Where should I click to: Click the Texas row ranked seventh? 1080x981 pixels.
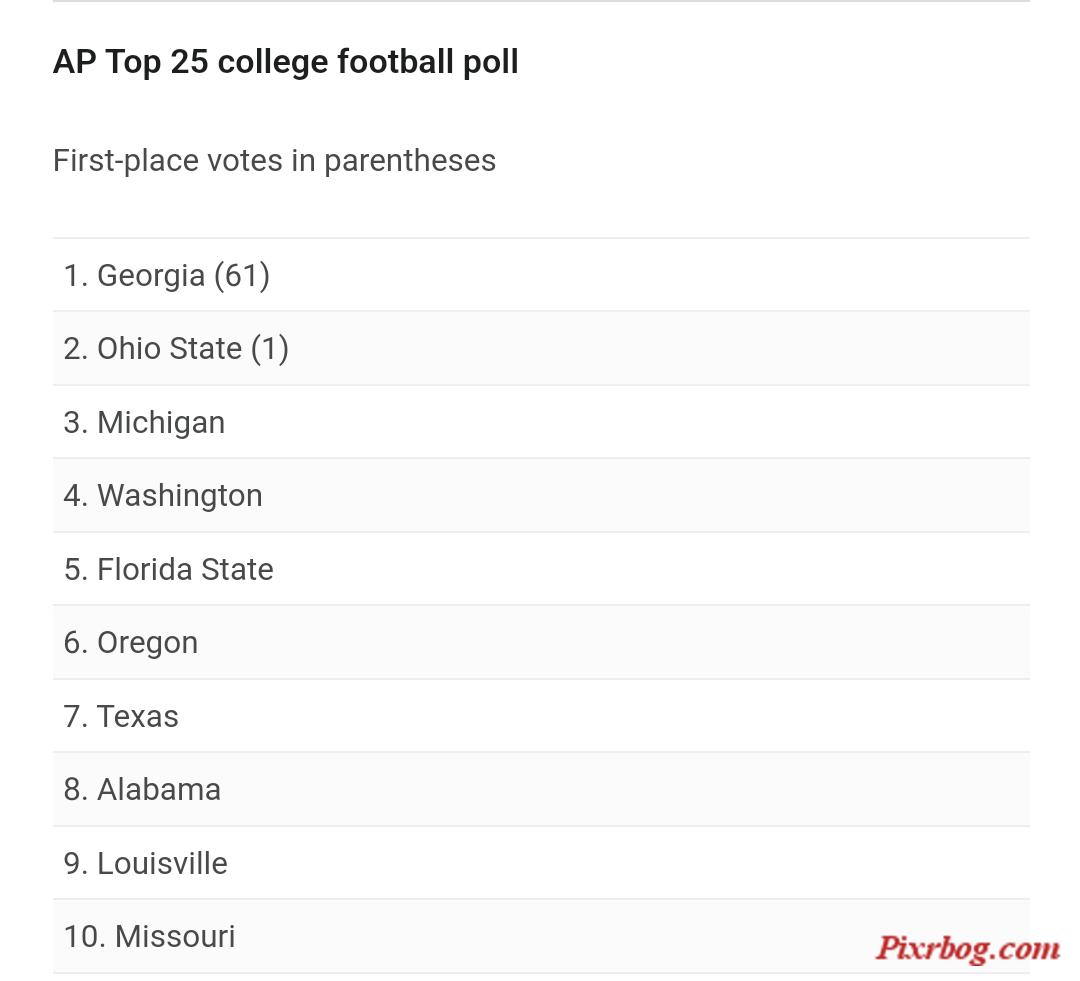pos(541,716)
